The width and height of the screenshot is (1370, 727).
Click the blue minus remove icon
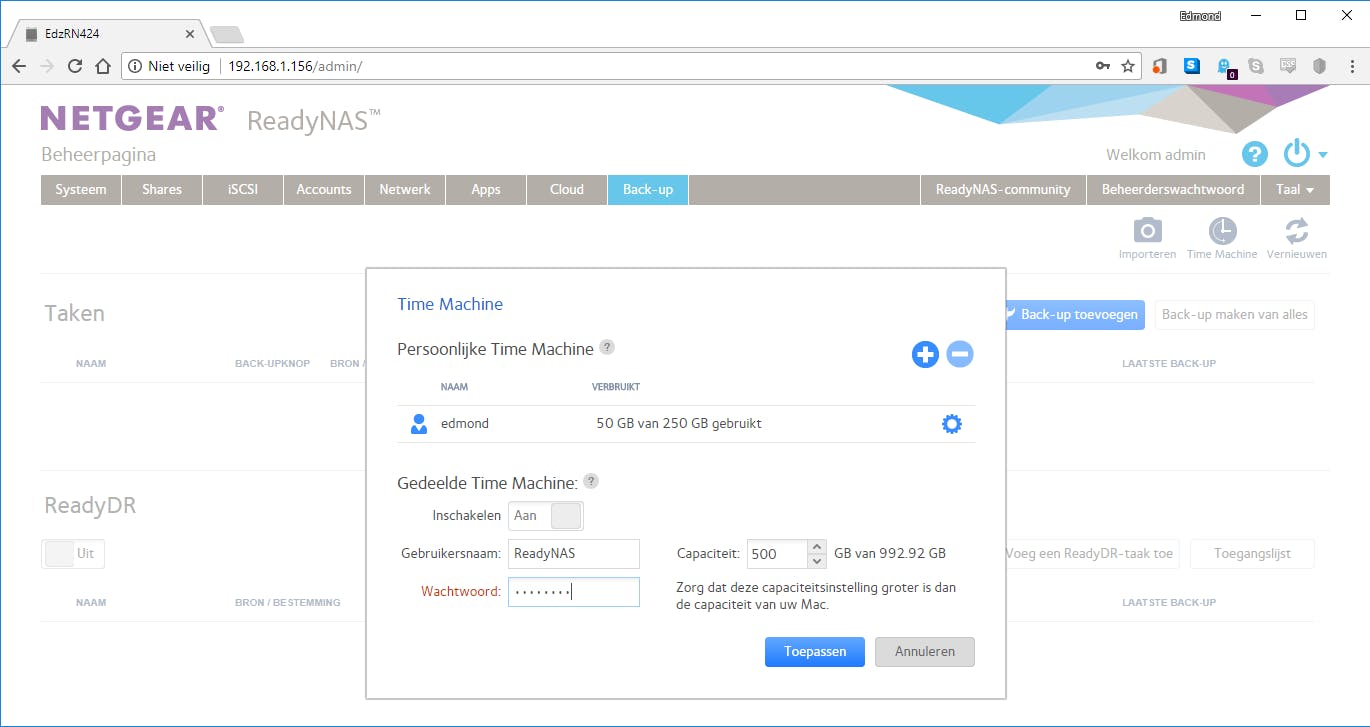(960, 354)
